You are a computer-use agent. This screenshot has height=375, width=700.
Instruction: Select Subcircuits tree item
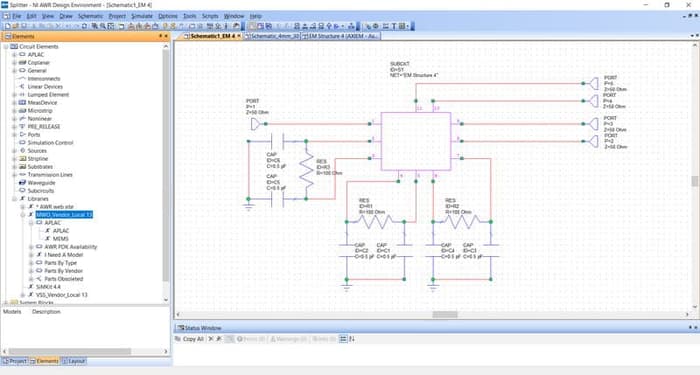click(41, 191)
